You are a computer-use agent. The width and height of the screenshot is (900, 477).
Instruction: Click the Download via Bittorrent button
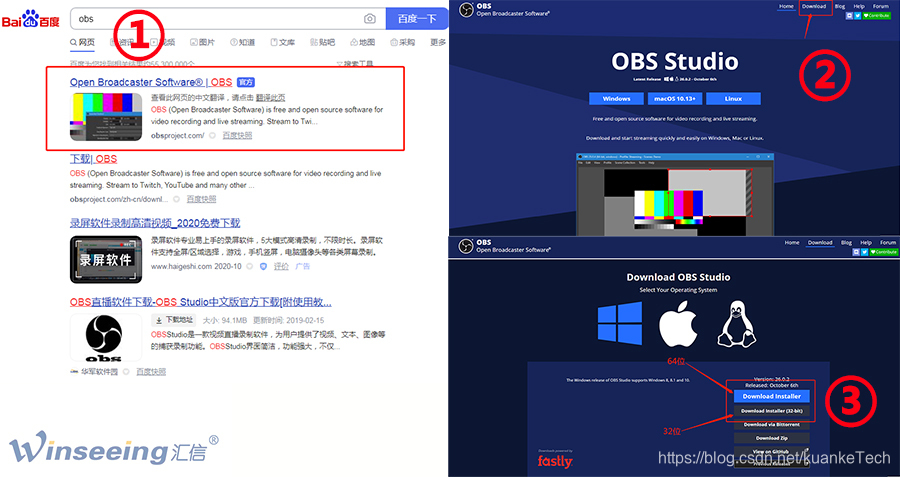pos(771,424)
